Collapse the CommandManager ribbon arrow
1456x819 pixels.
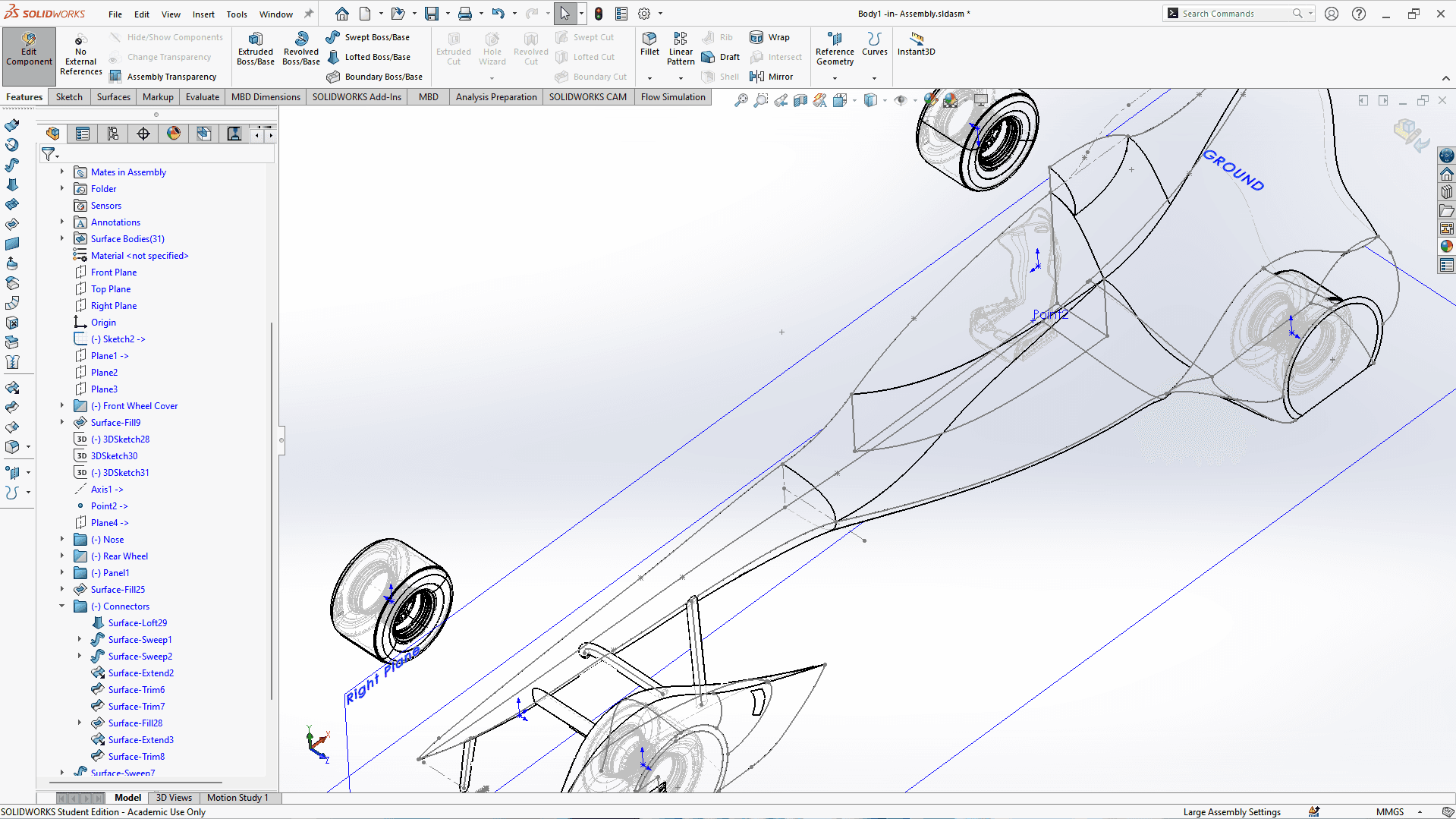point(1445,78)
